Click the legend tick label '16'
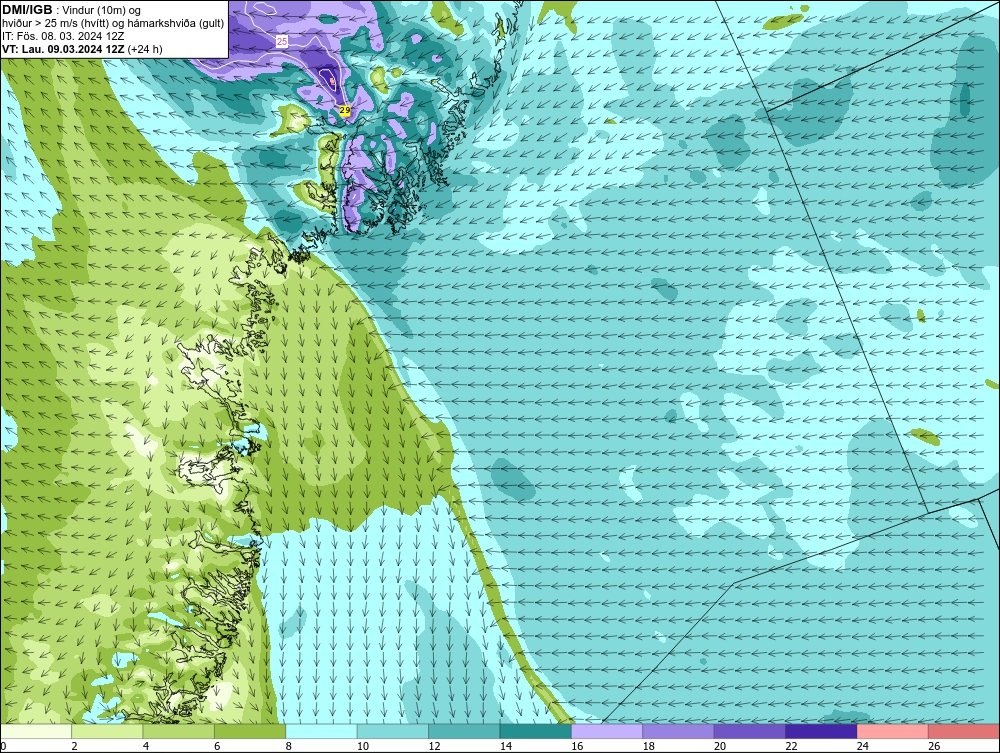Viewport: 1000px width, 753px height. click(577, 746)
